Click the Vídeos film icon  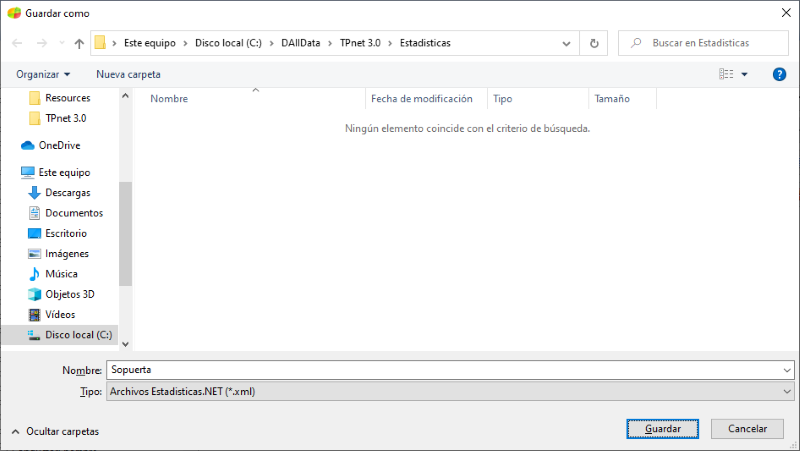click(34, 315)
